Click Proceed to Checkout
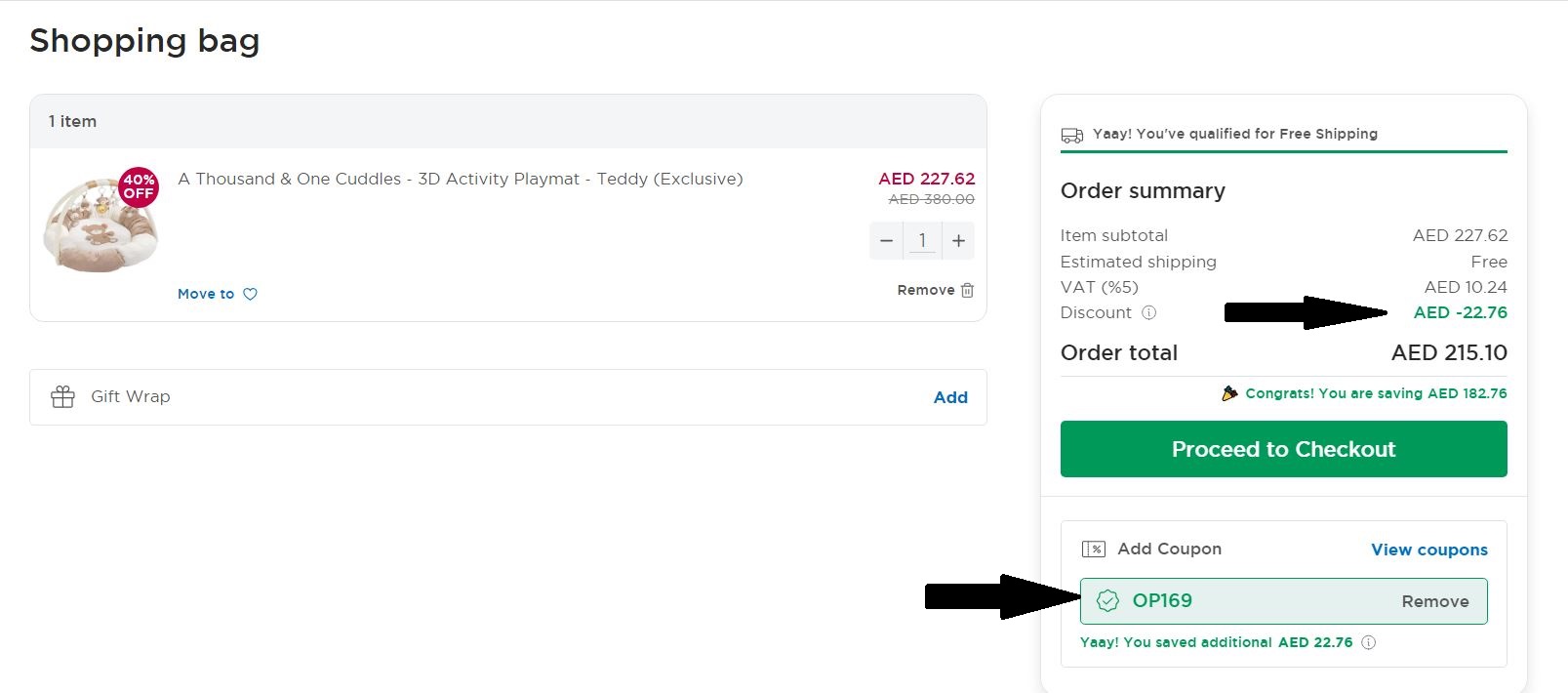This screenshot has height=693, width=1568. point(1282,449)
